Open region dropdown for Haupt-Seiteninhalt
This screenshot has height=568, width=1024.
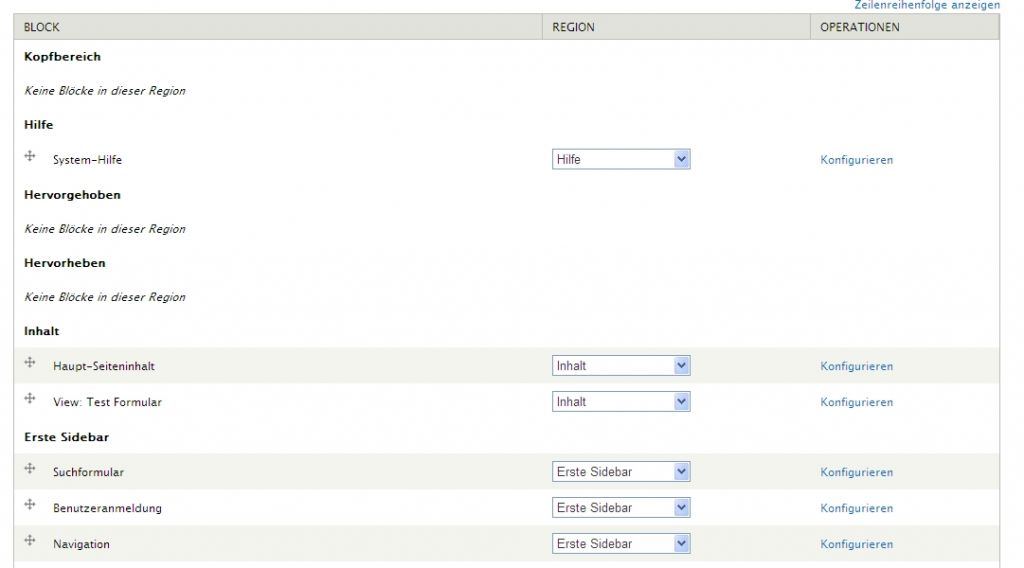click(621, 366)
